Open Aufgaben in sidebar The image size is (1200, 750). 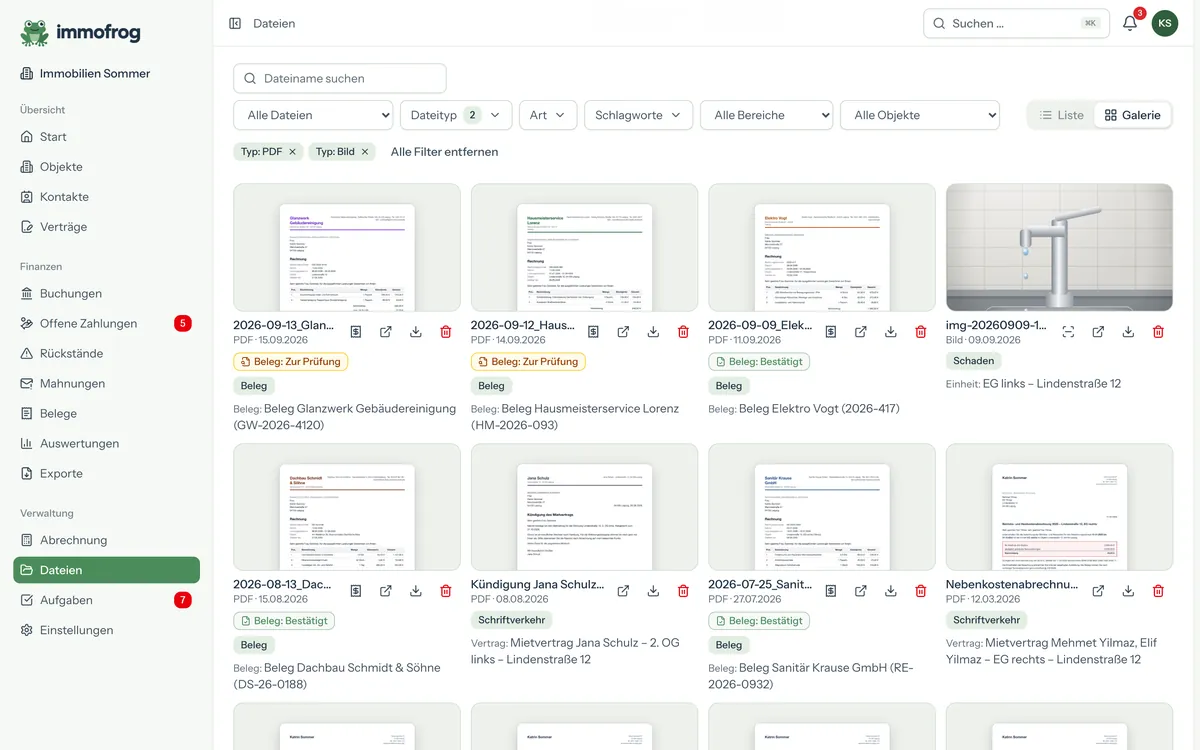pyautogui.click(x=106, y=600)
